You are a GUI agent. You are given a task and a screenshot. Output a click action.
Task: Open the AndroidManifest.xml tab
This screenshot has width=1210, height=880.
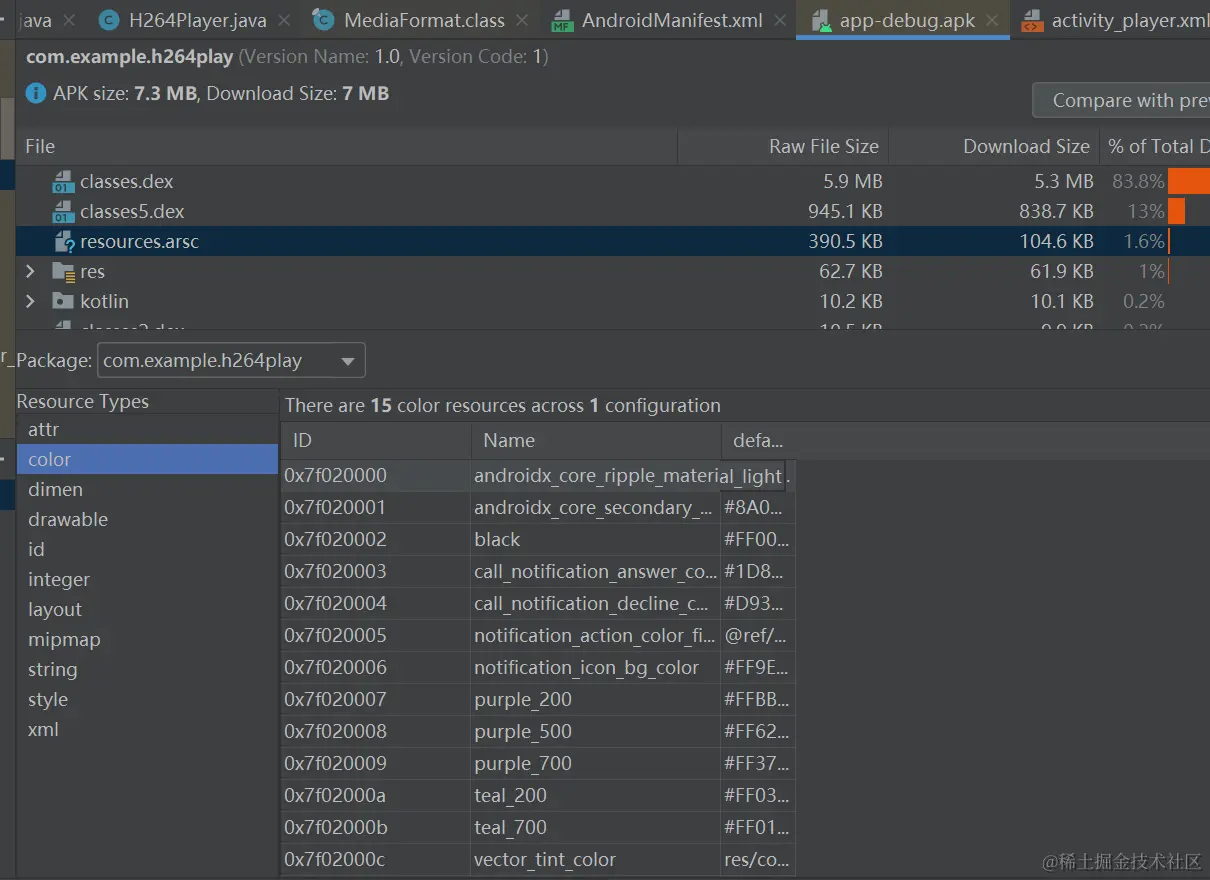click(x=672, y=20)
